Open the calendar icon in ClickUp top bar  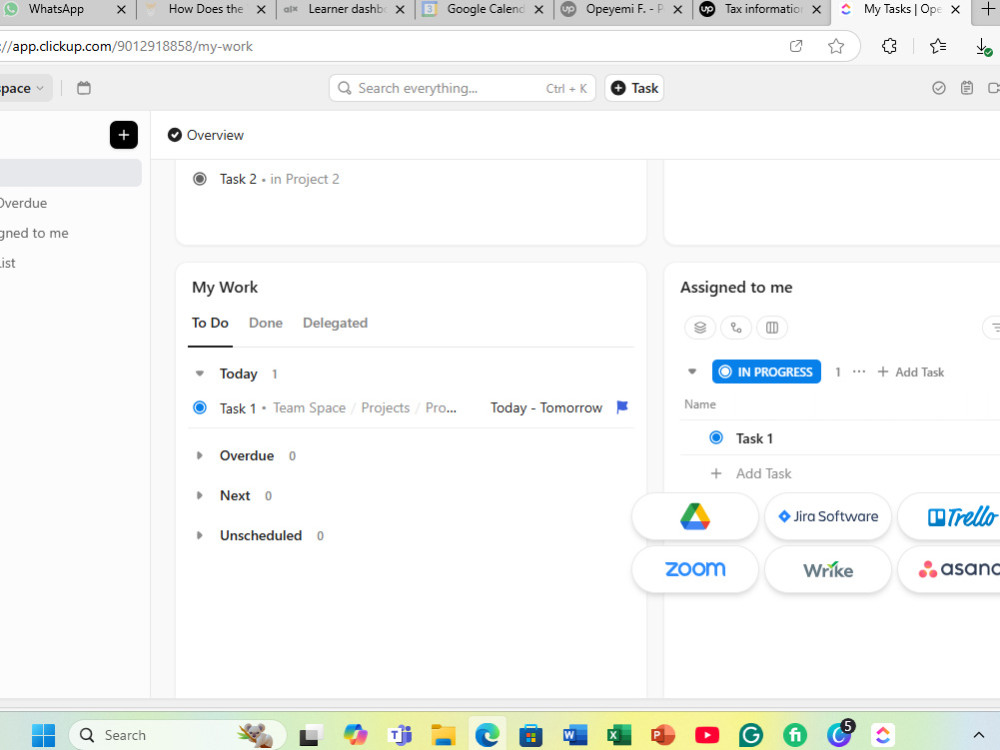(84, 88)
